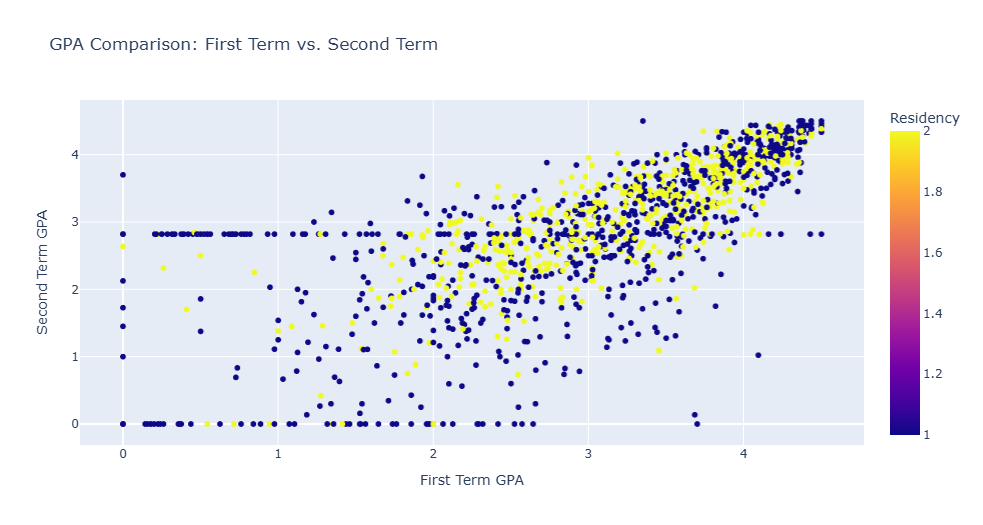The height and width of the screenshot is (525, 983).
Task: Click the topmost point near first-term 3.35
Action: 643,121
